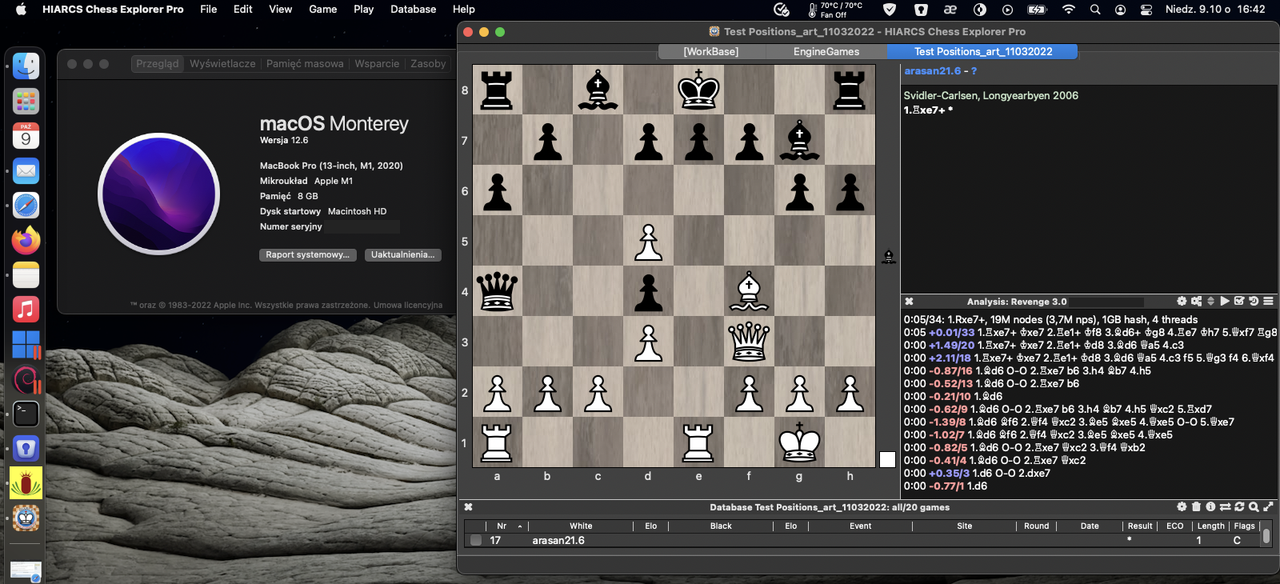The image size is (1280, 584).
Task: Switch to the [WorkBase] tab
Action: coord(710,51)
